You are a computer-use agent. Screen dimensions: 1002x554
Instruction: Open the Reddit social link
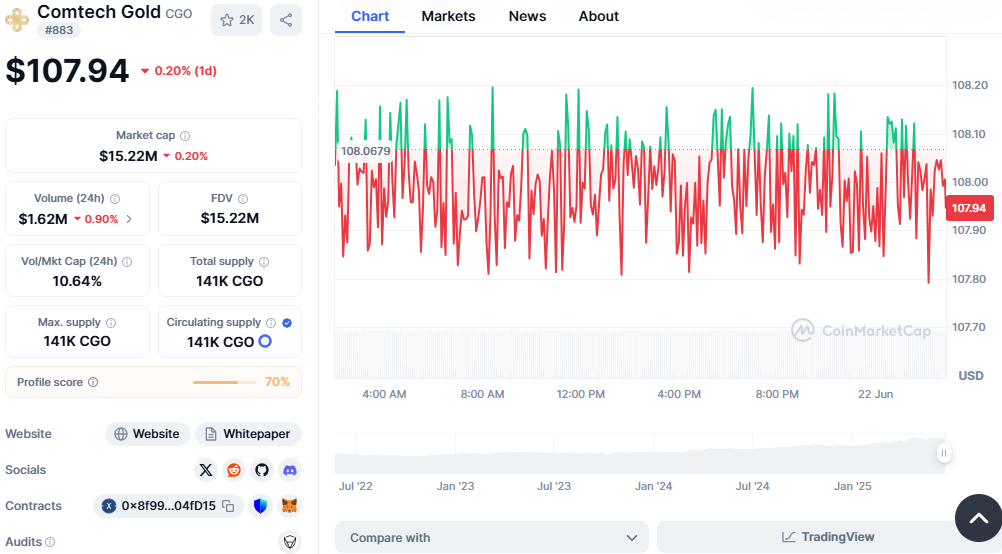pyautogui.click(x=234, y=470)
